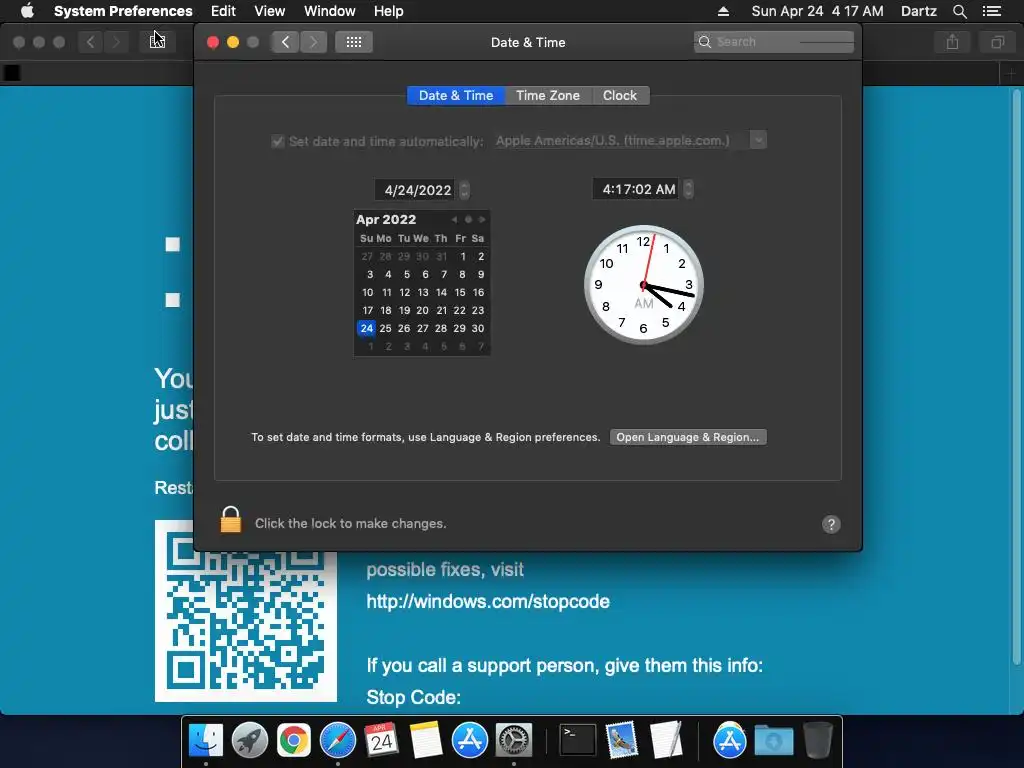Select April 24 in the calendar
The width and height of the screenshot is (1024, 768).
pos(367,328)
